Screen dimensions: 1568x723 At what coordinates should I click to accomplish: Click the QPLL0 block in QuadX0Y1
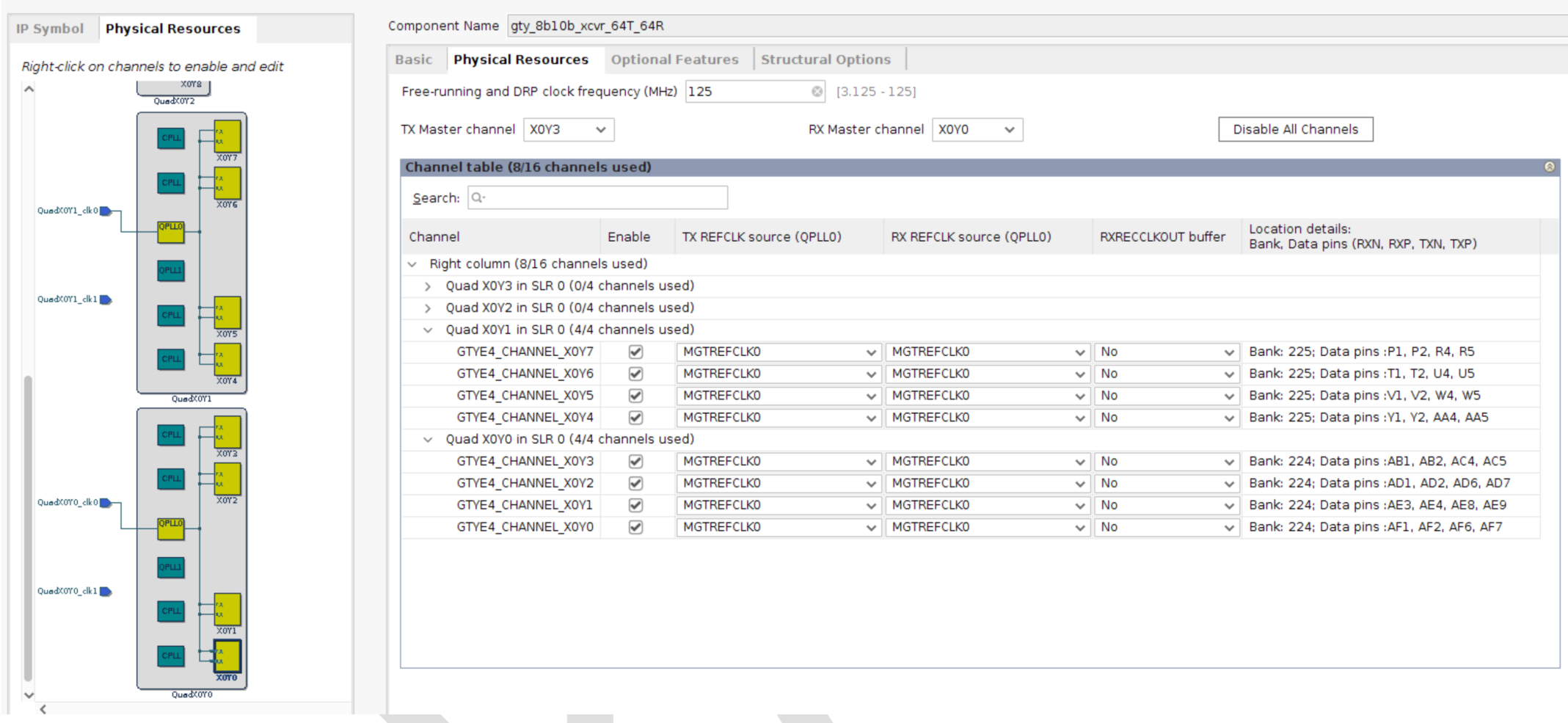point(171,232)
